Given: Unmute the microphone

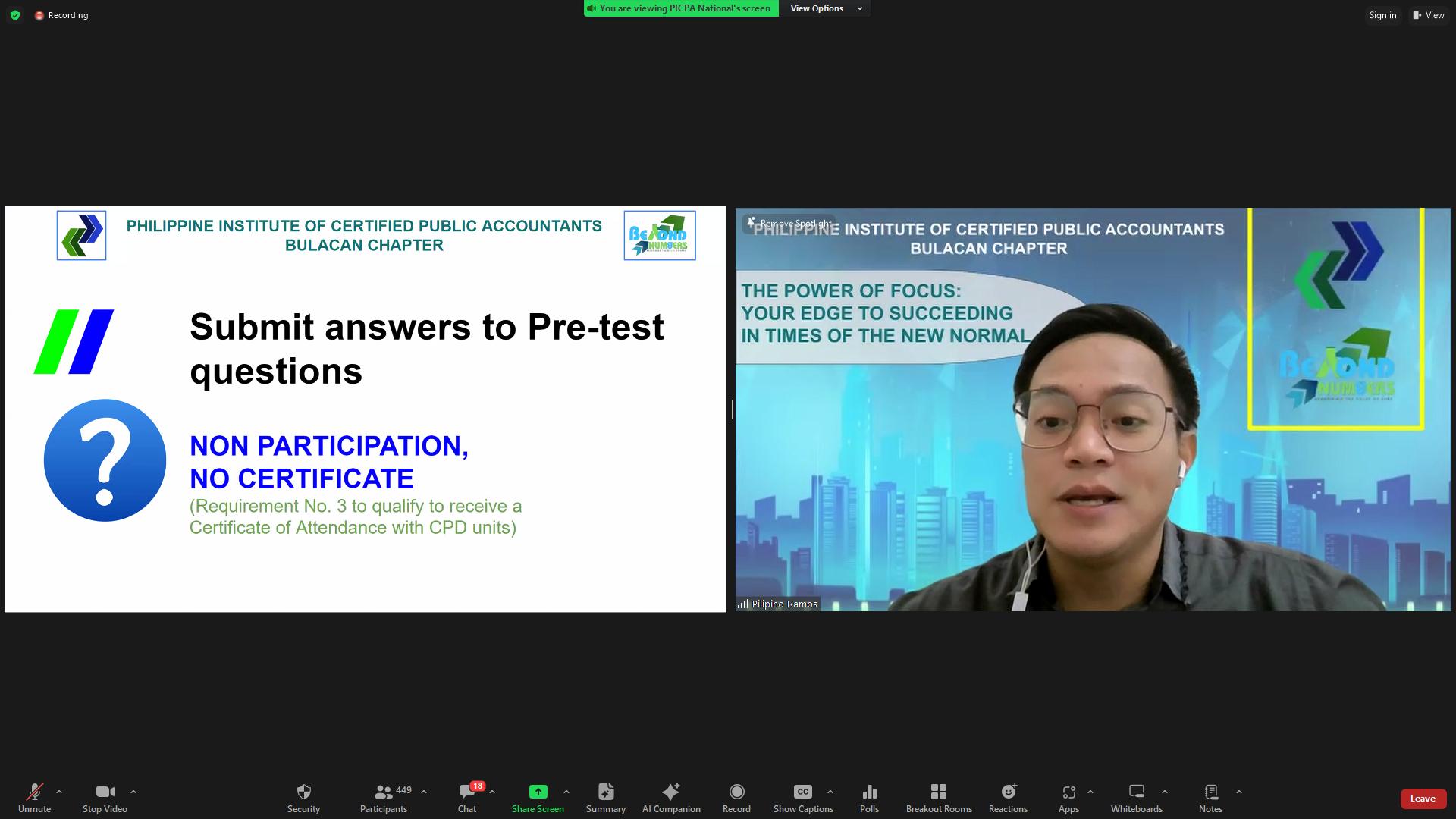Looking at the screenshot, I should point(34,799).
